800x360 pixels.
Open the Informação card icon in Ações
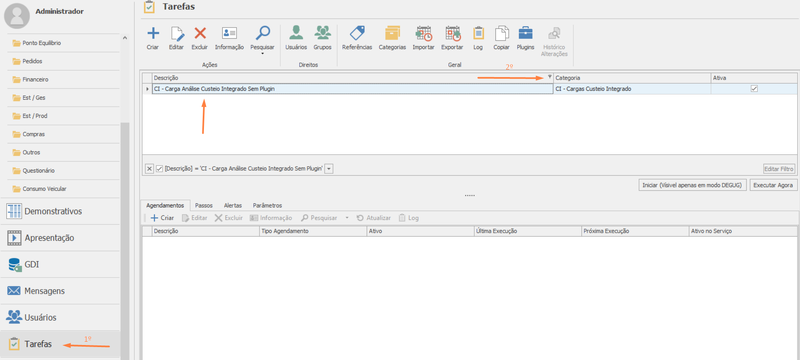[x=229, y=34]
